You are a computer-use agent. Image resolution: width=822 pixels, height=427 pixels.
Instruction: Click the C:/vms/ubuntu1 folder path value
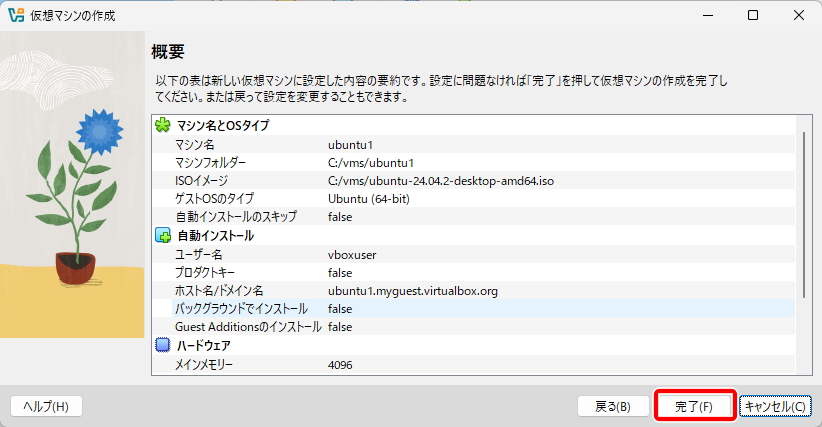(x=371, y=163)
